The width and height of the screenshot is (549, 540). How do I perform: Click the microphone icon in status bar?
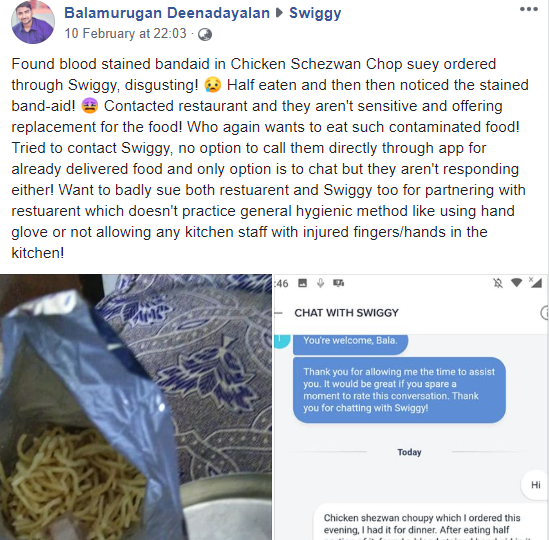(x=320, y=283)
